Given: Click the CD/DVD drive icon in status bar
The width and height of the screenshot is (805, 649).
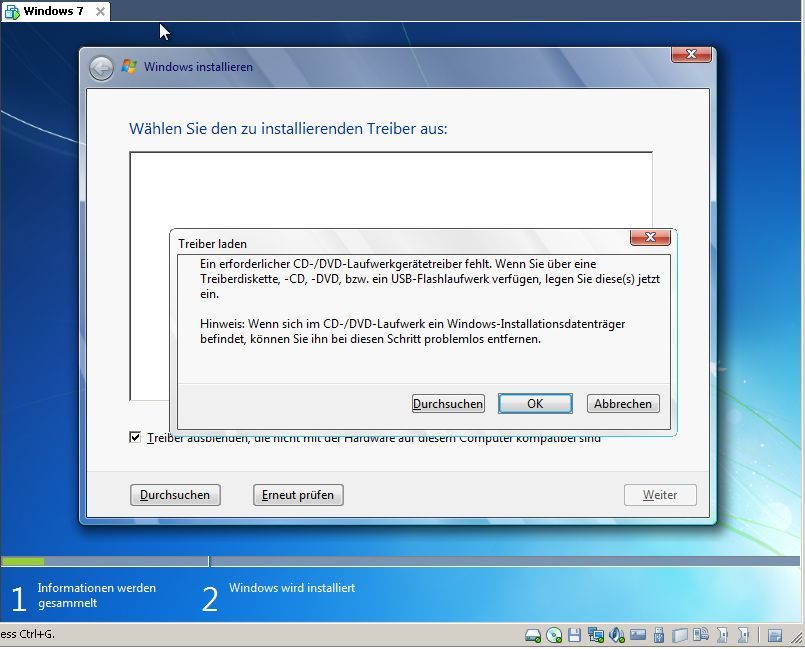Looking at the screenshot, I should [x=554, y=635].
